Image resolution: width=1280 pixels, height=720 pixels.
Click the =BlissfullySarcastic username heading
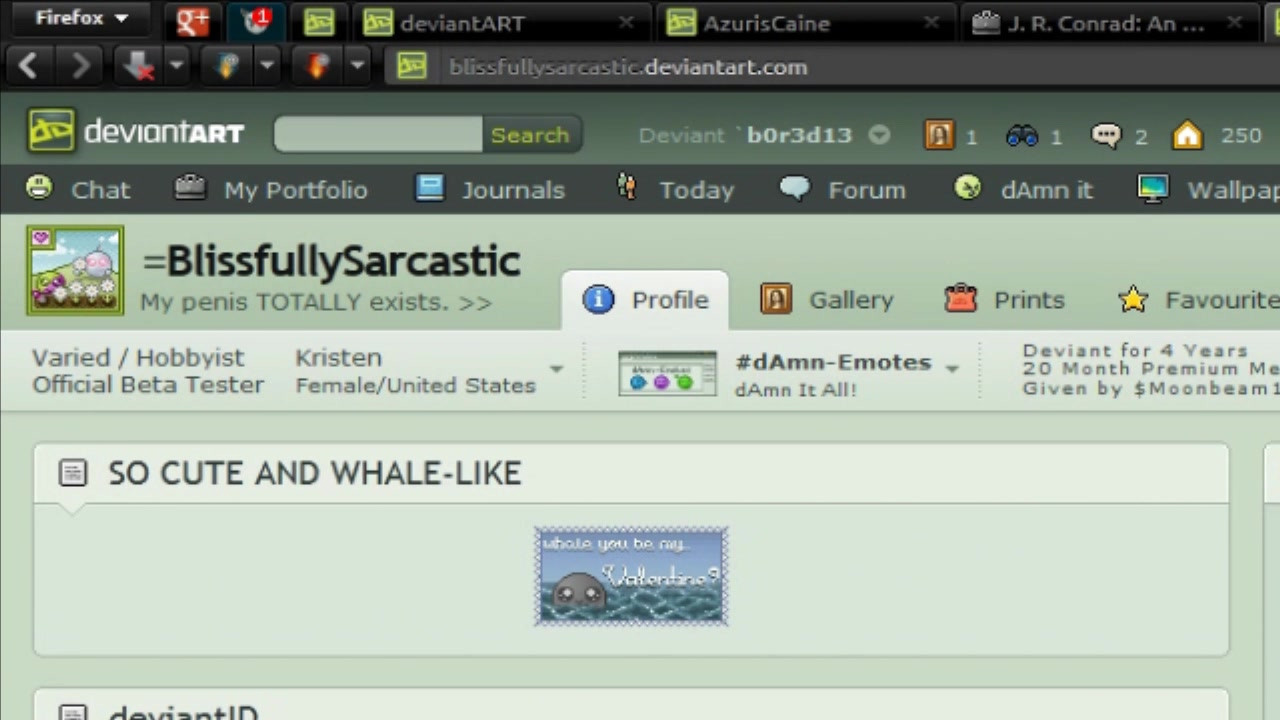(x=331, y=262)
